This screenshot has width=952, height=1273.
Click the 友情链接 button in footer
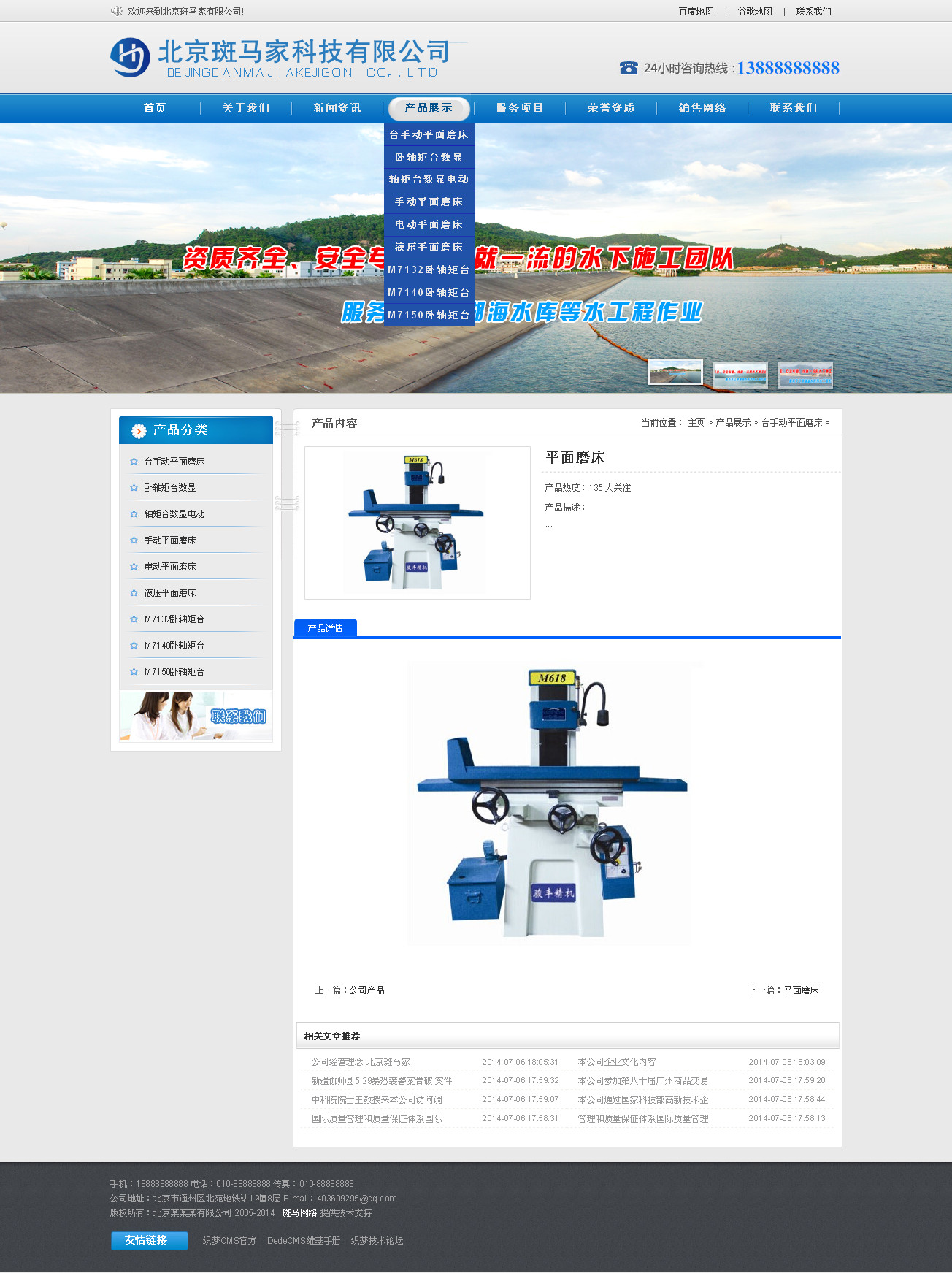click(149, 1240)
